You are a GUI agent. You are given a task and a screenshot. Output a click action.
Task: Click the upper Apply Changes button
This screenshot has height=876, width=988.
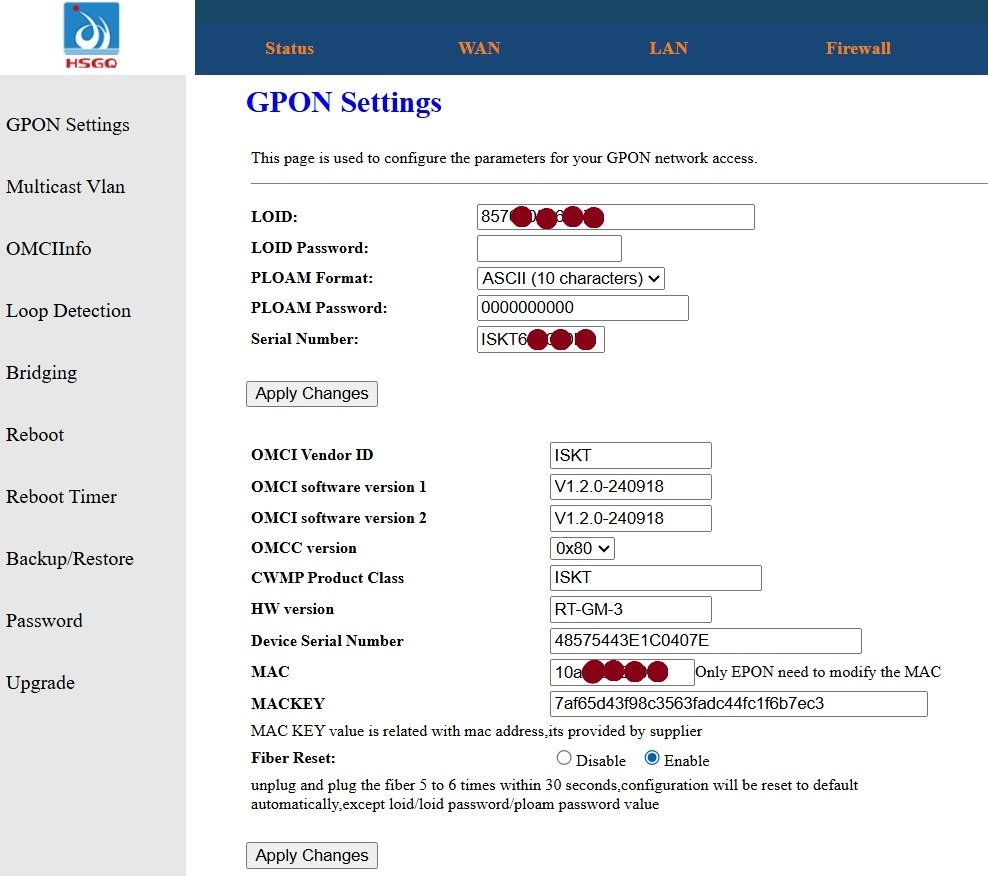[312, 393]
